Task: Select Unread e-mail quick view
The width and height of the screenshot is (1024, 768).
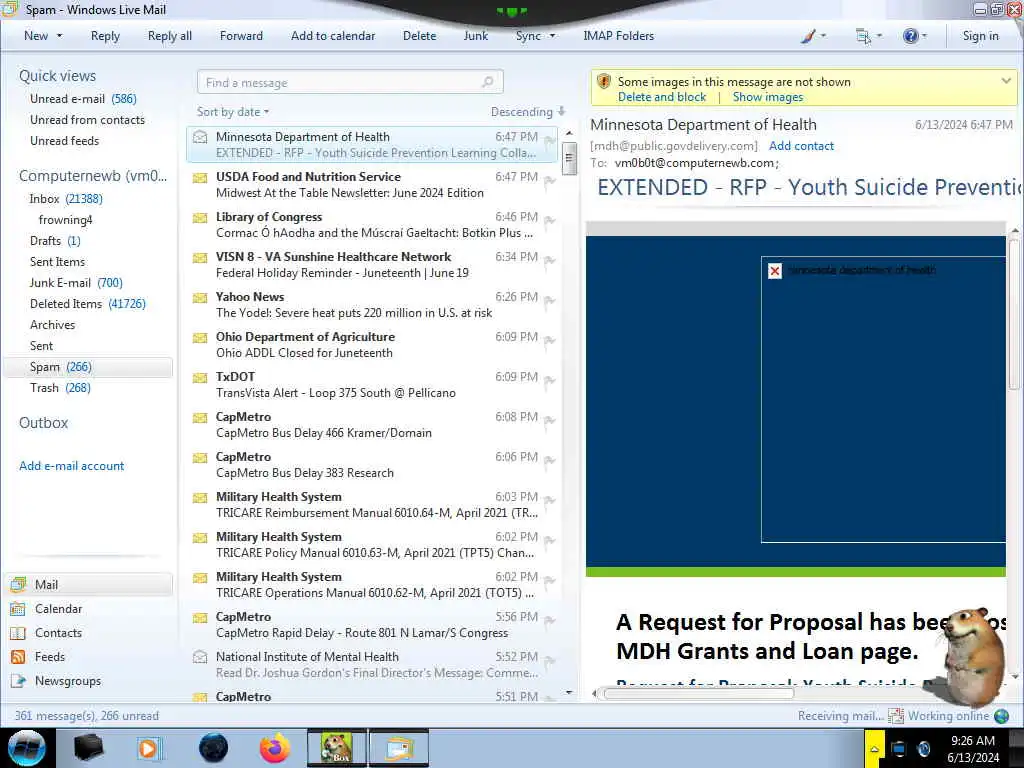Action: coord(83,99)
